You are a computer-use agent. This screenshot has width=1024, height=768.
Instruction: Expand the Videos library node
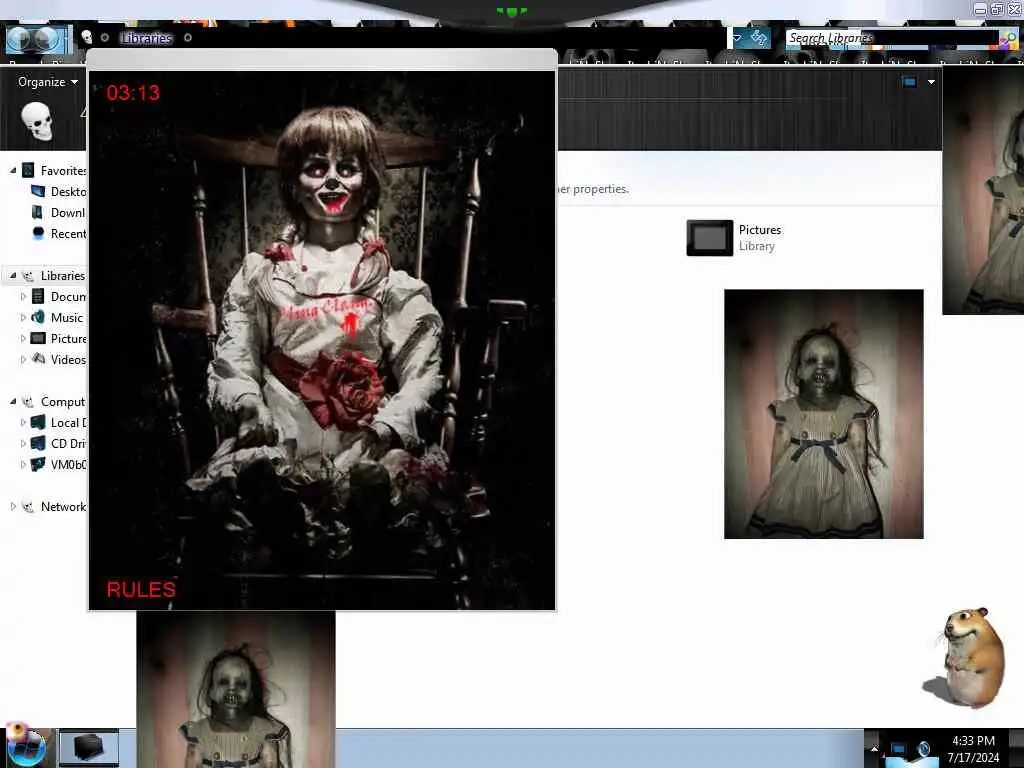click(x=24, y=359)
